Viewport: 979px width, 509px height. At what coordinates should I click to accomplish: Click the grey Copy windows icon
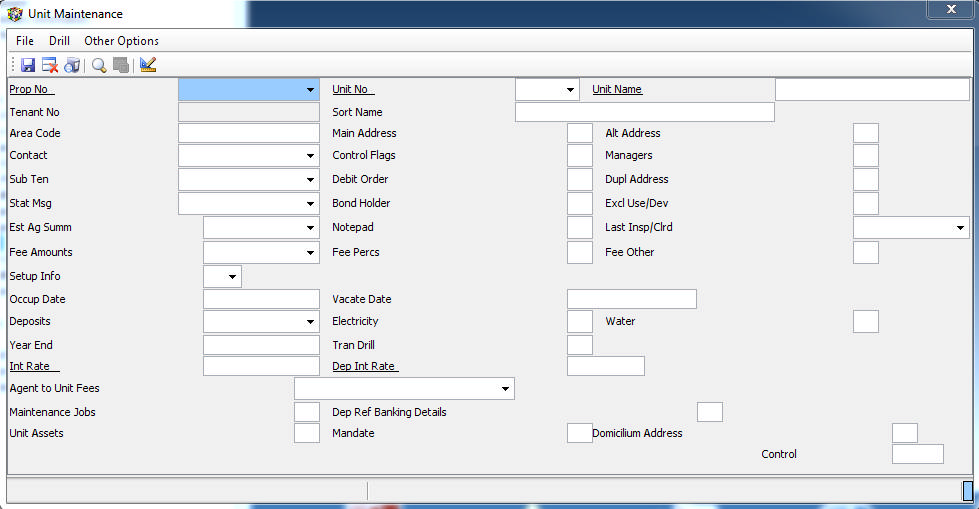121,65
